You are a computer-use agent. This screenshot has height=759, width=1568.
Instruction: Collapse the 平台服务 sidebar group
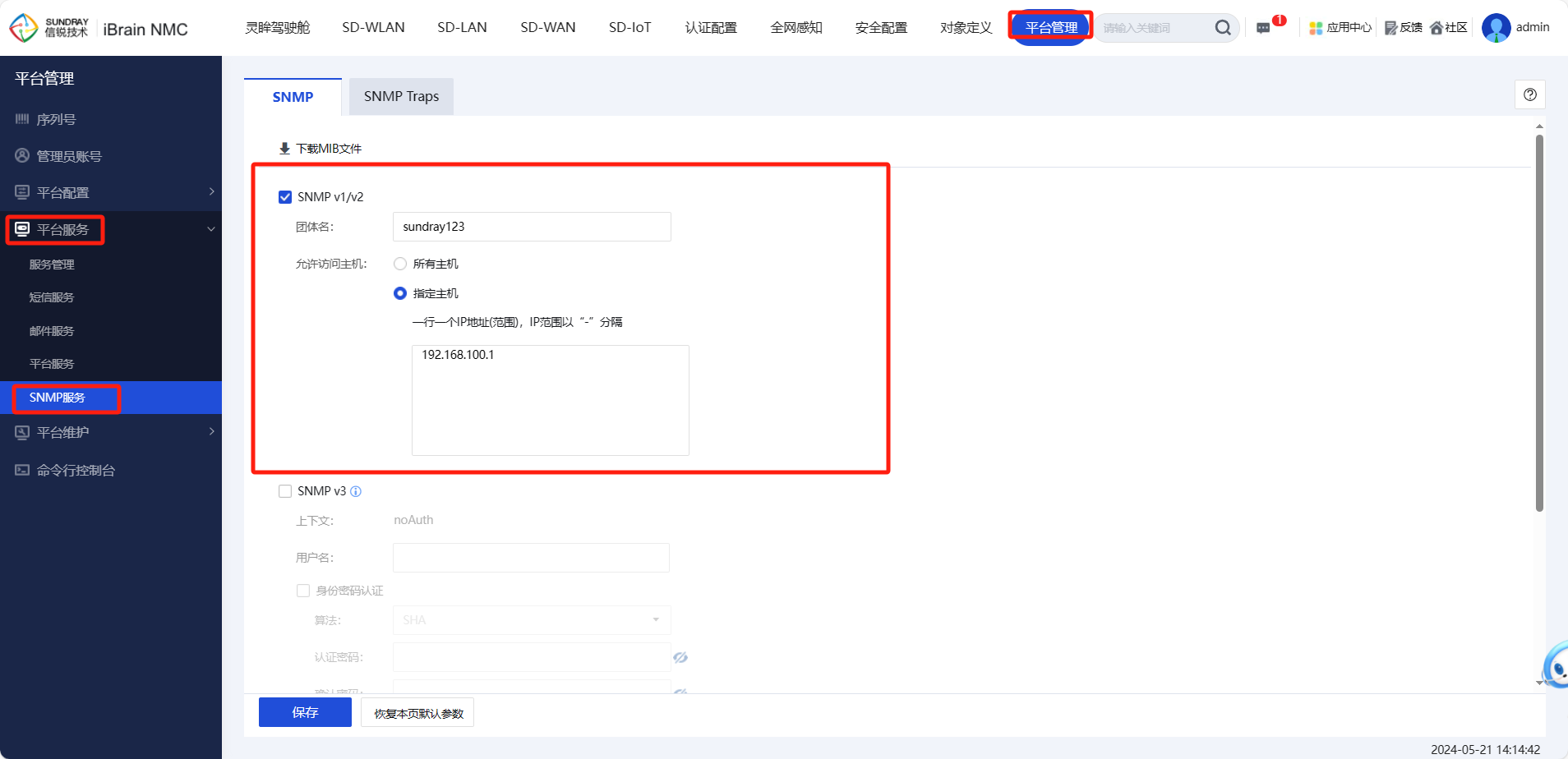111,229
